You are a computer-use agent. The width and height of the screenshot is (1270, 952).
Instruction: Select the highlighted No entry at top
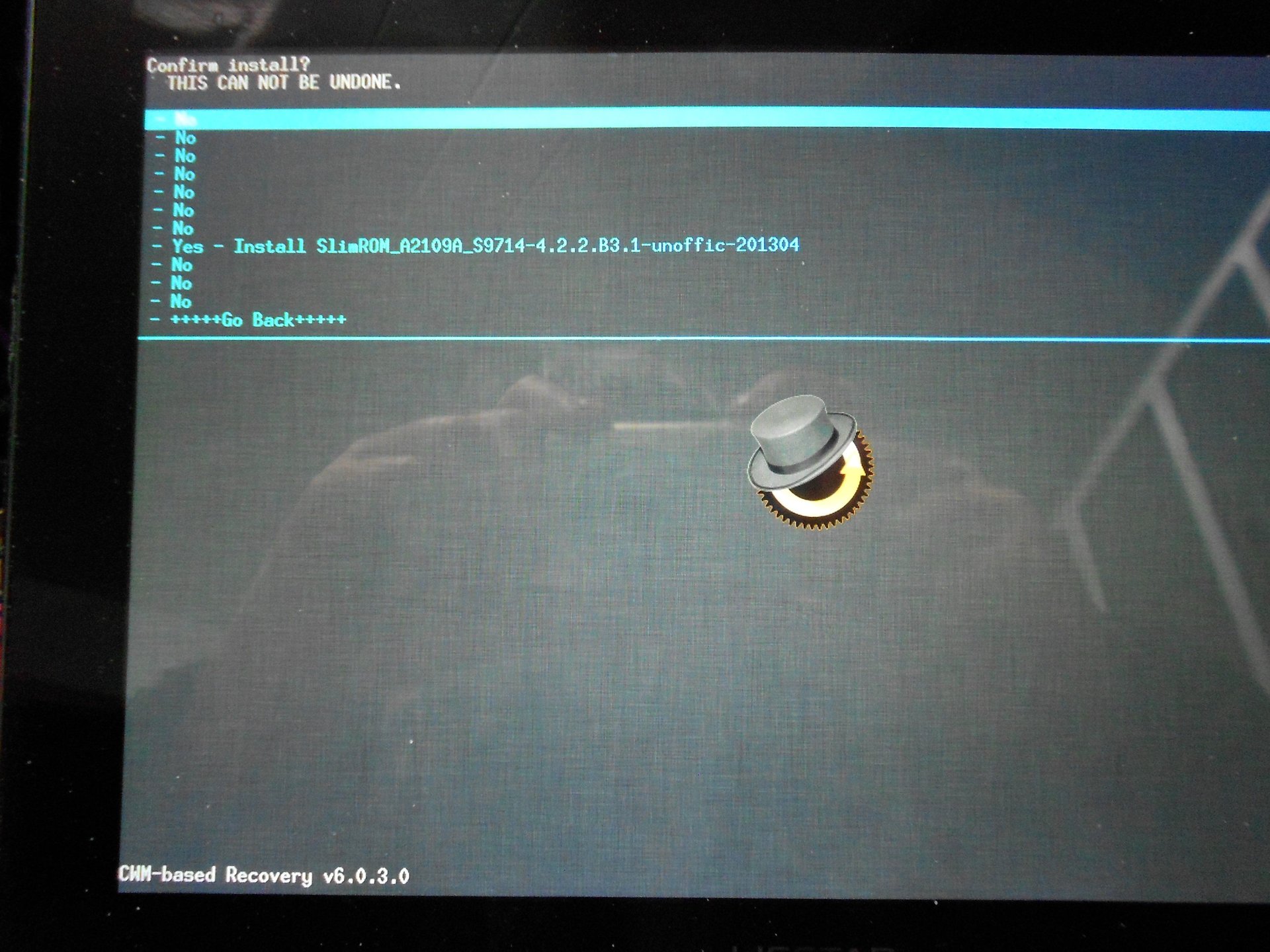pyautogui.click(x=706, y=119)
